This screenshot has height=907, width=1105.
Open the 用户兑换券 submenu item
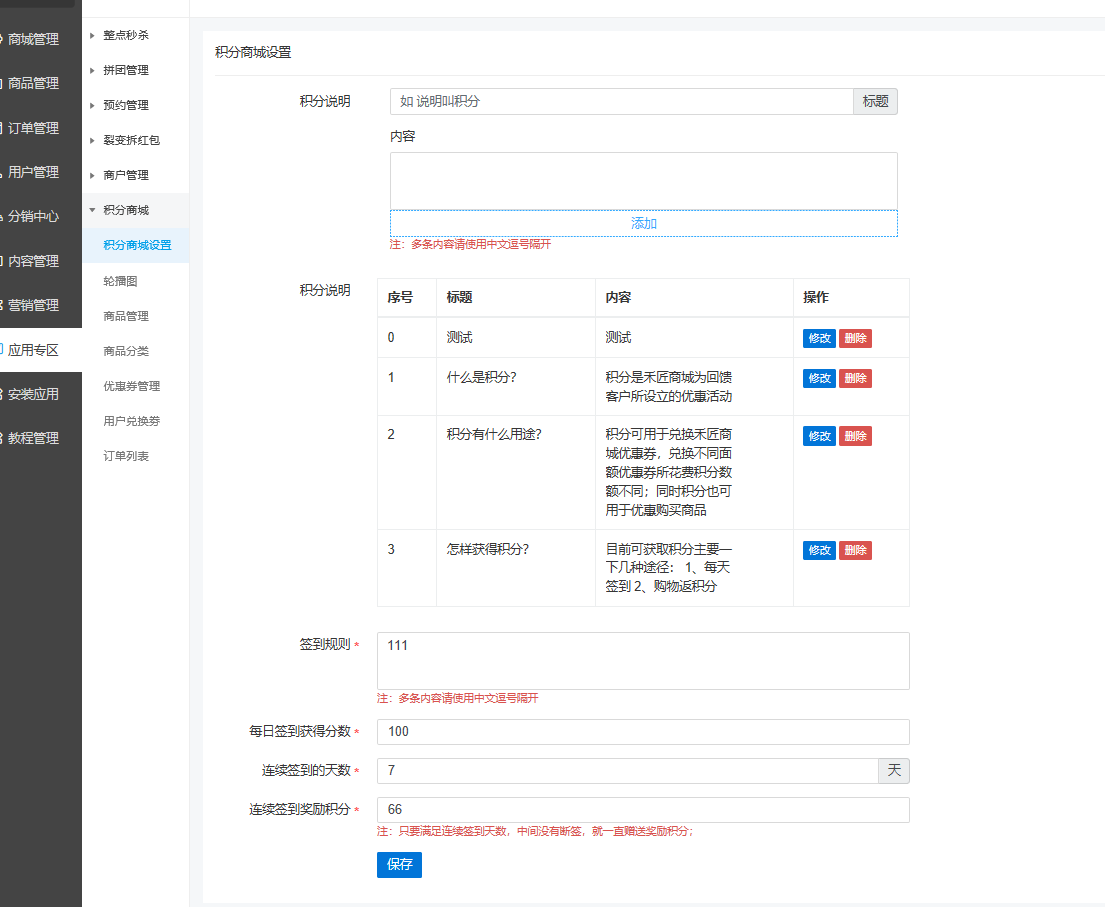coord(132,421)
